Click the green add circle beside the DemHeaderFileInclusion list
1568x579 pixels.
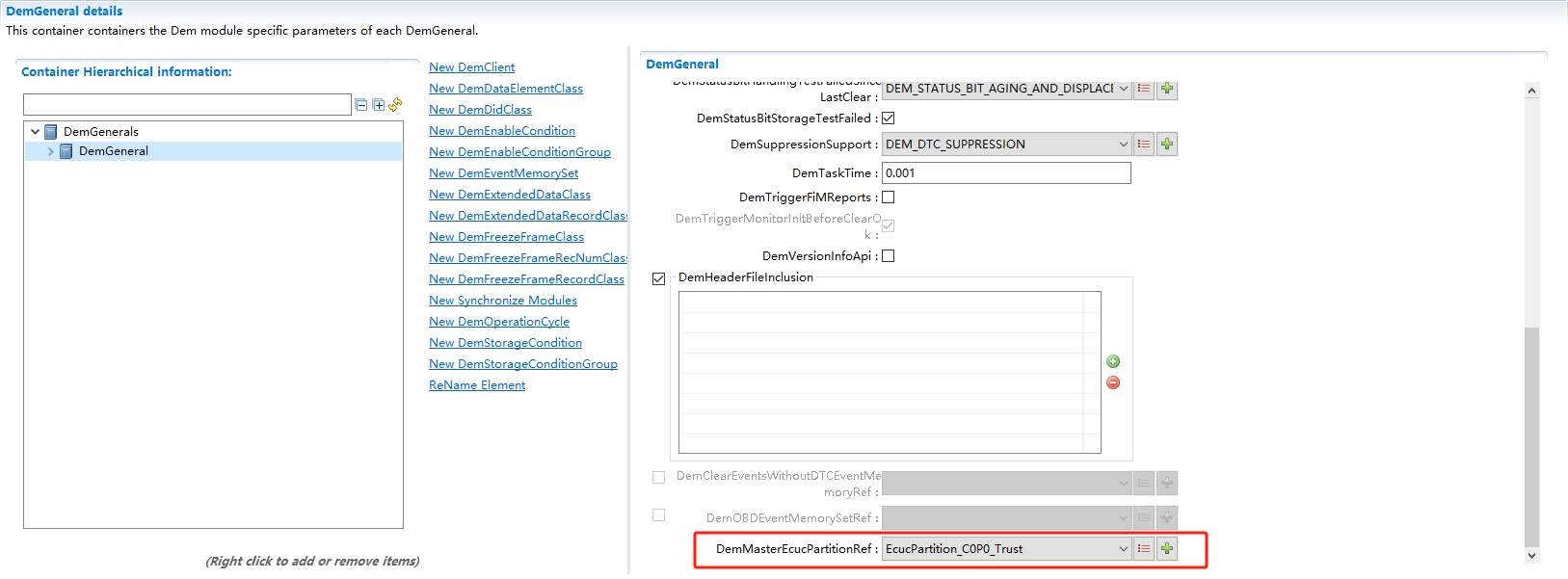(1113, 361)
